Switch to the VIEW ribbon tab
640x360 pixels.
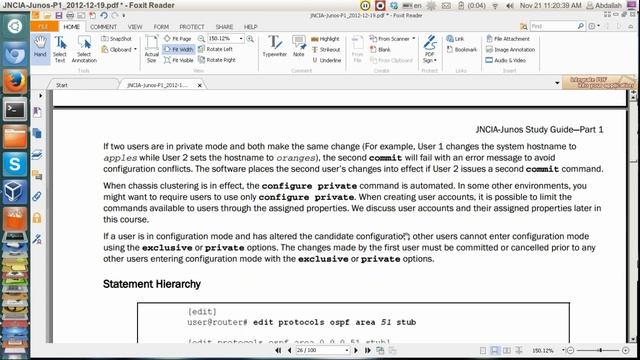[135, 27]
